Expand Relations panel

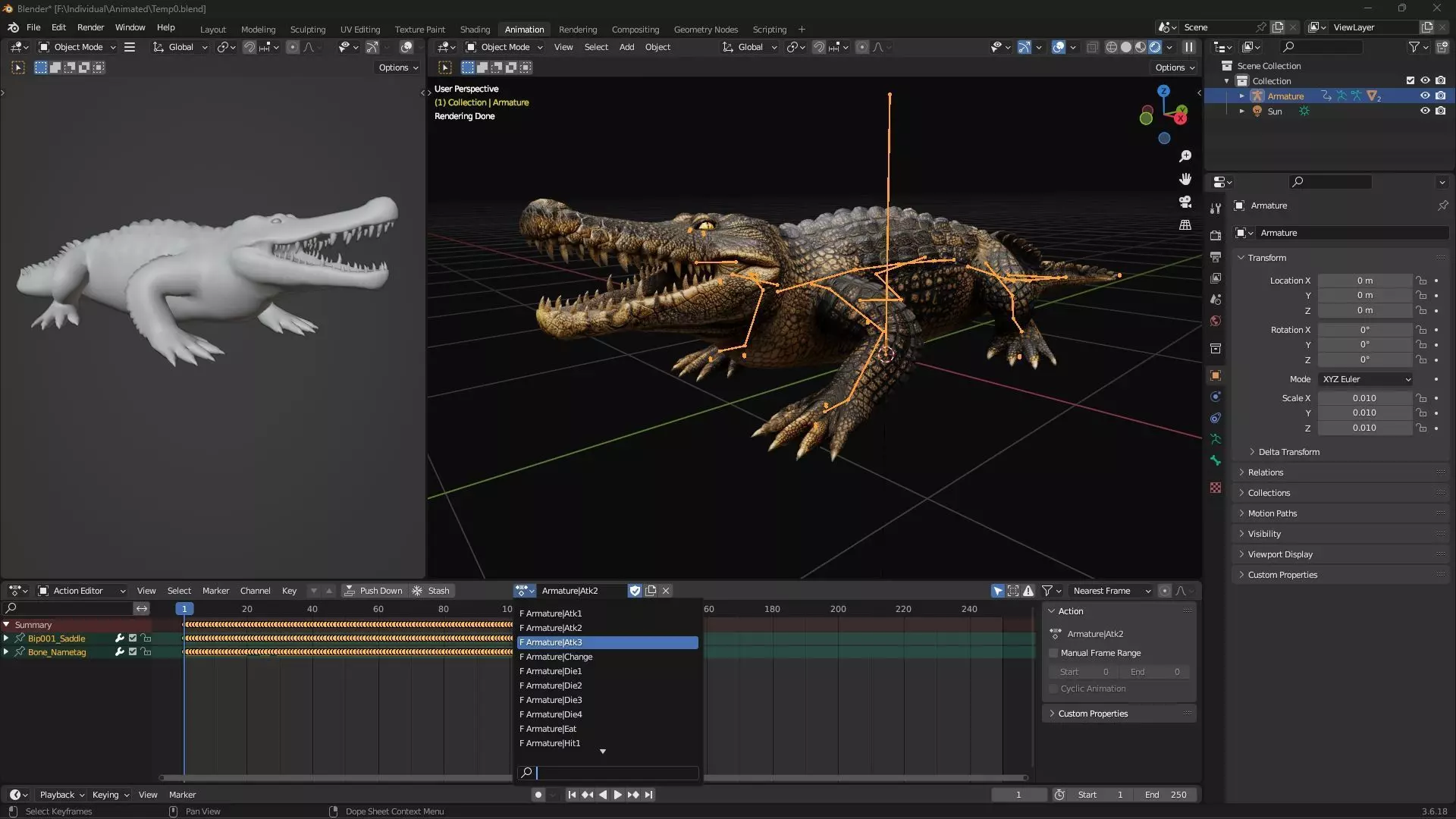click(1266, 472)
